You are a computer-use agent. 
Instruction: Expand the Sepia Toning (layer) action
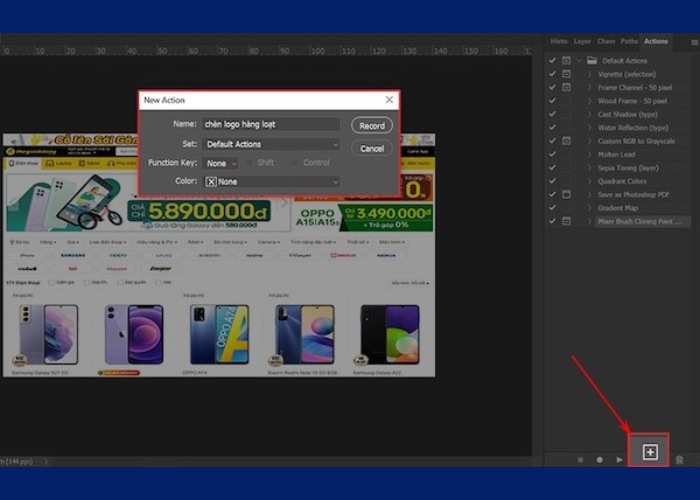pos(589,168)
